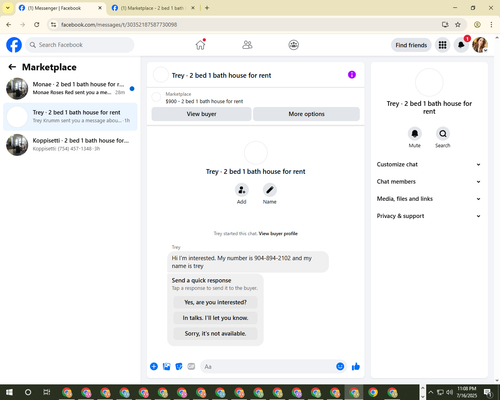Expand the Privacy & support section
The height and width of the screenshot is (400, 500).
[x=429, y=216]
